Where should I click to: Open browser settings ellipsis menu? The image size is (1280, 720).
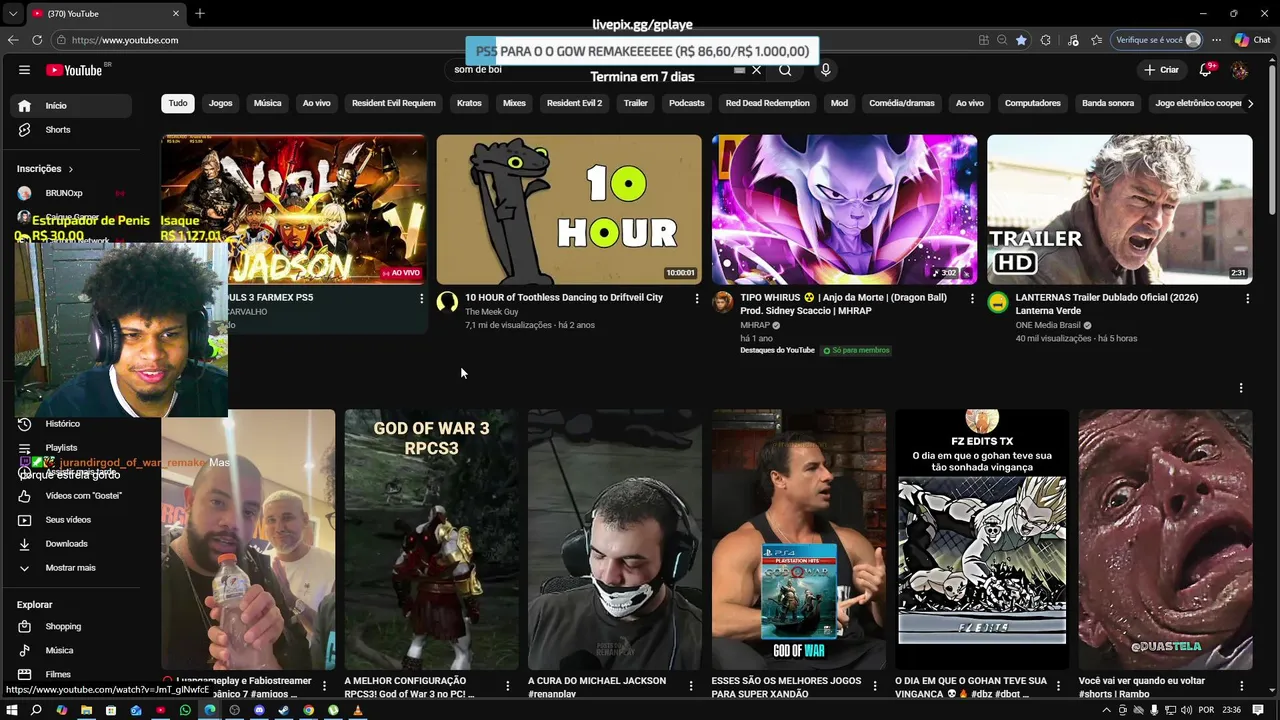coord(1216,40)
